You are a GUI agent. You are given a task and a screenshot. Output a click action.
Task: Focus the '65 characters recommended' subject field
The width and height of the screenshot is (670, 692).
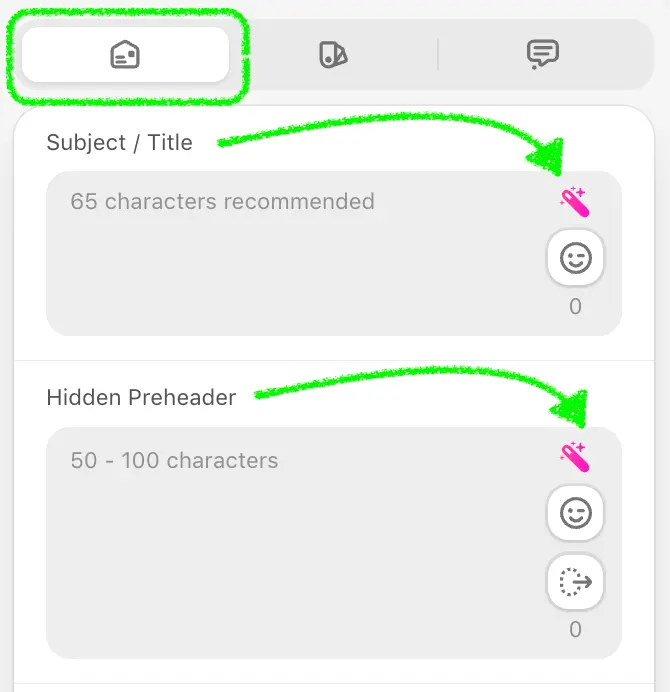(334, 253)
